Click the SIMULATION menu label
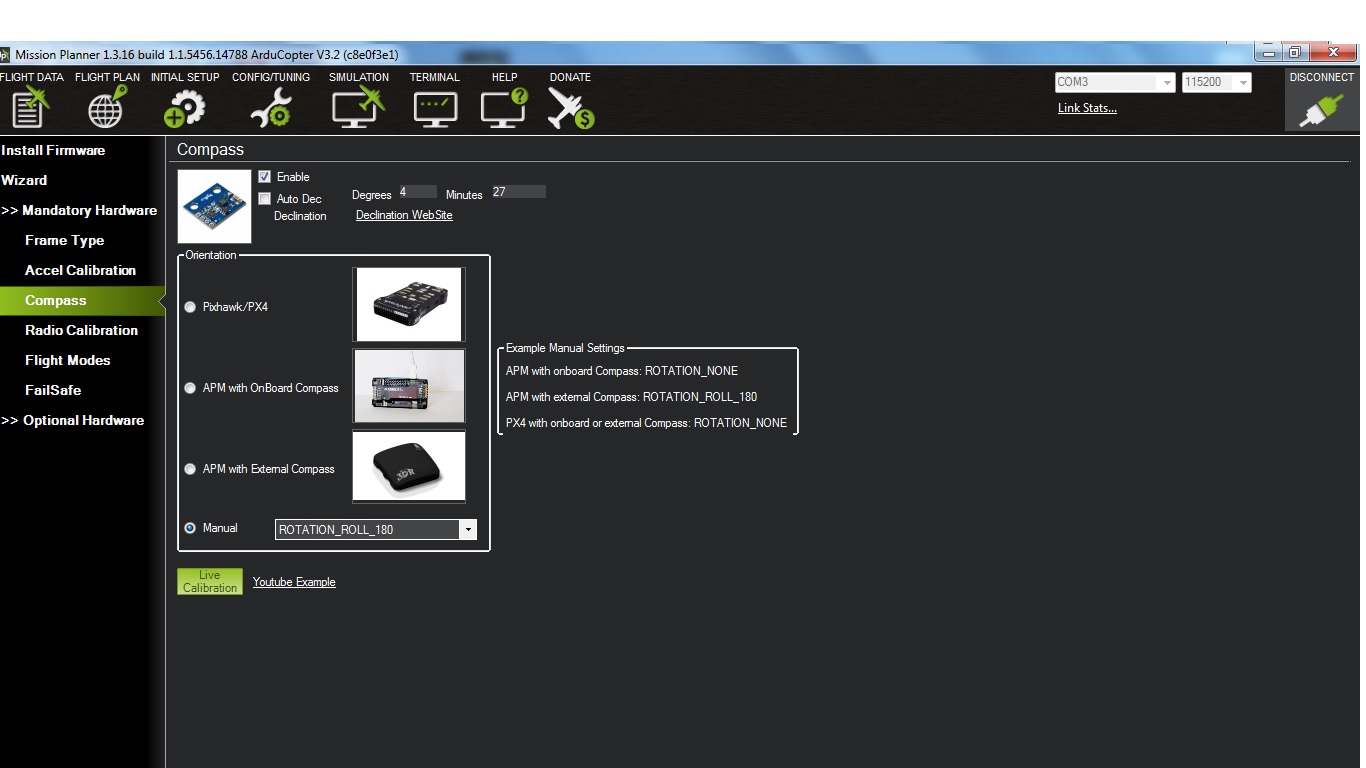The image size is (1366, 768). tap(359, 77)
